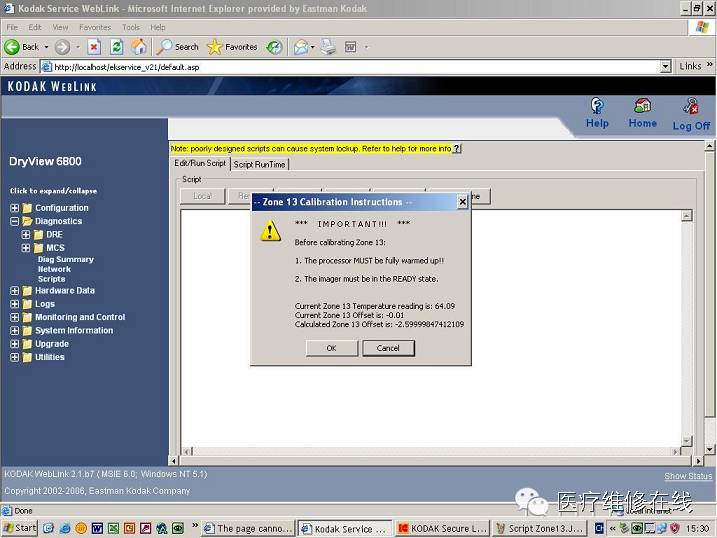717x538 pixels.
Task: Click the page horizontal scrollbar left arrow
Action: pos(174,461)
